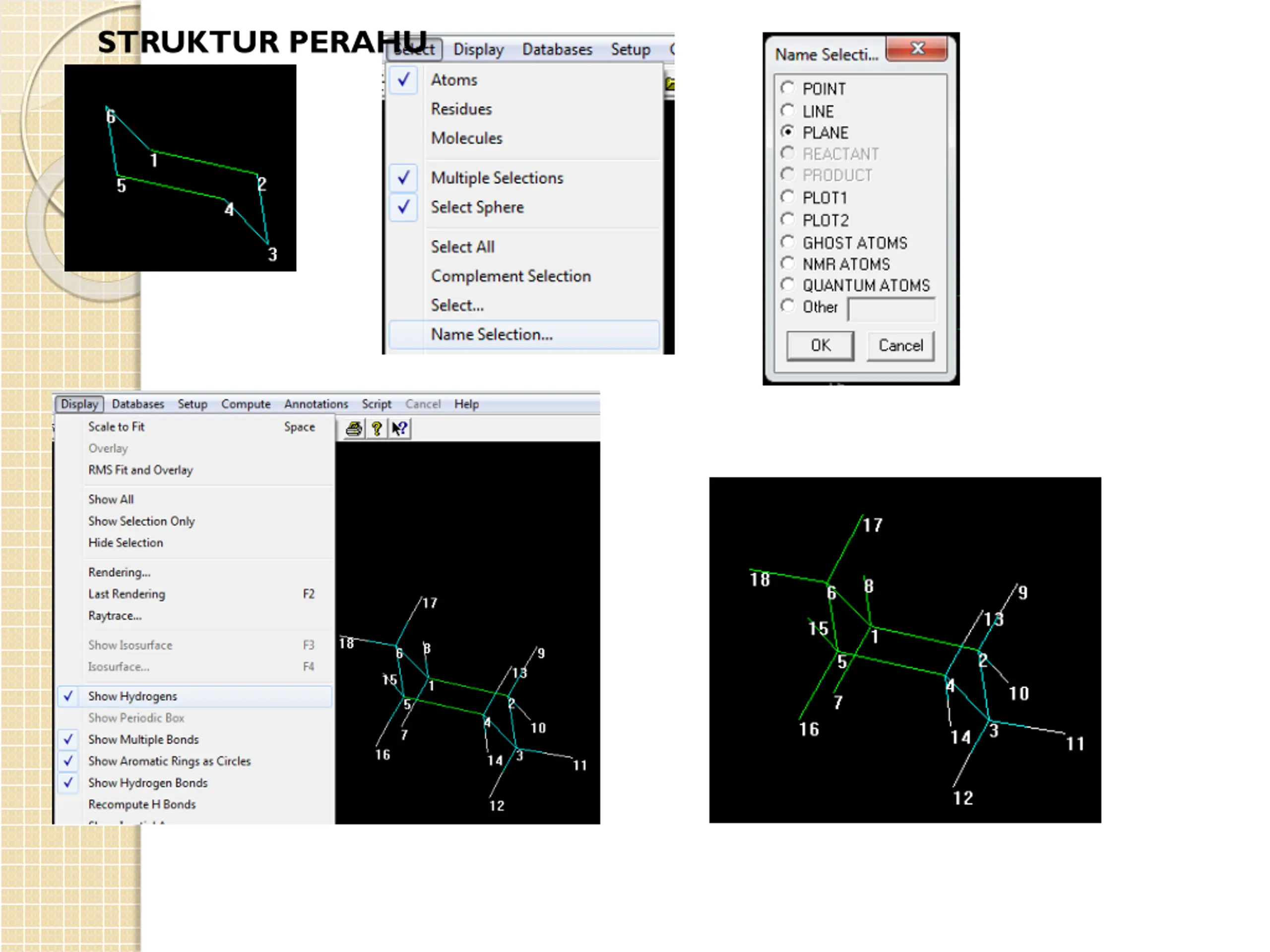1270x952 pixels.
Task: Choose Residues in the Select menu
Action: click(524, 109)
